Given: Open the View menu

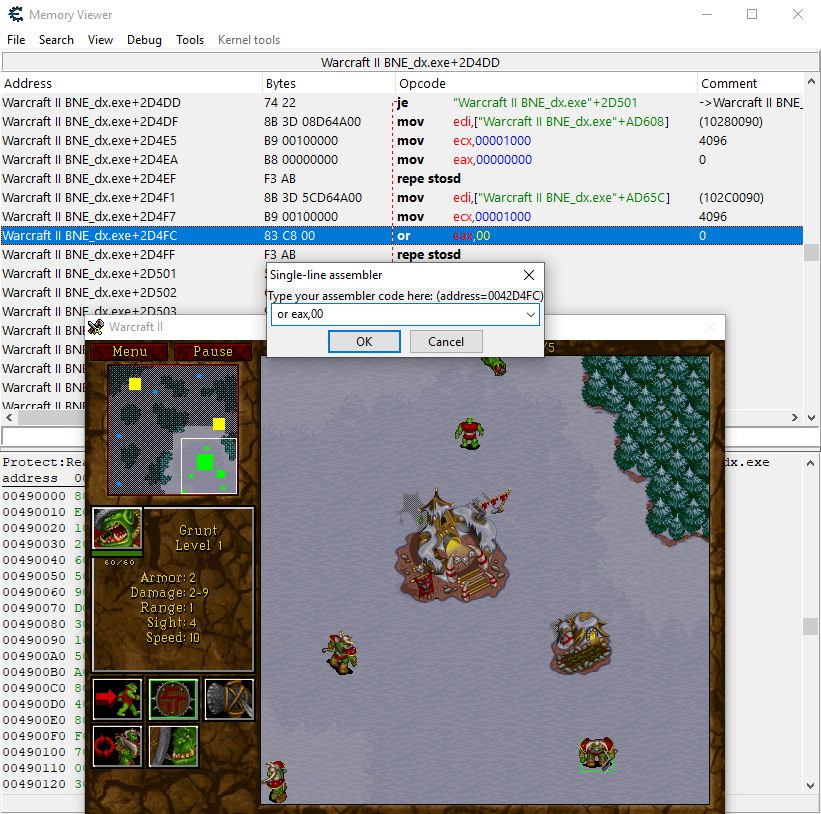Looking at the screenshot, I should [x=100, y=40].
